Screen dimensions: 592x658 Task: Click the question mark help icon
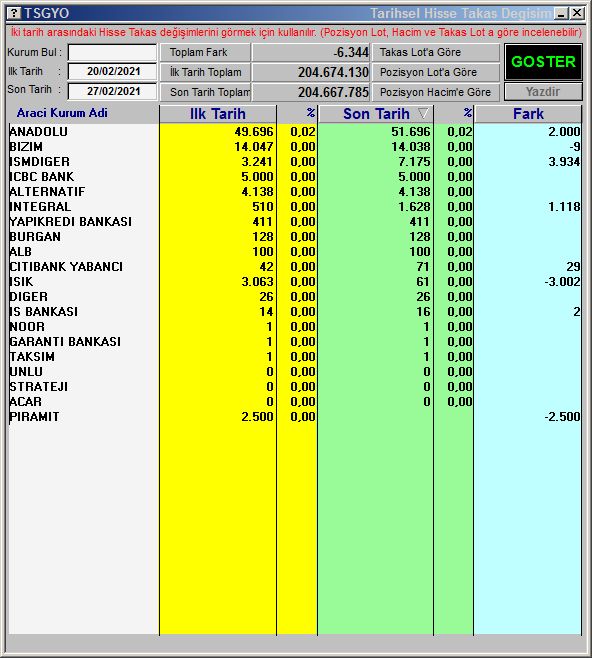pyautogui.click(x=14, y=13)
